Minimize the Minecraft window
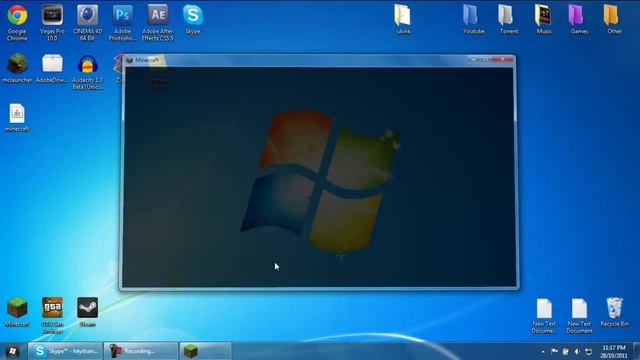 pos(473,60)
